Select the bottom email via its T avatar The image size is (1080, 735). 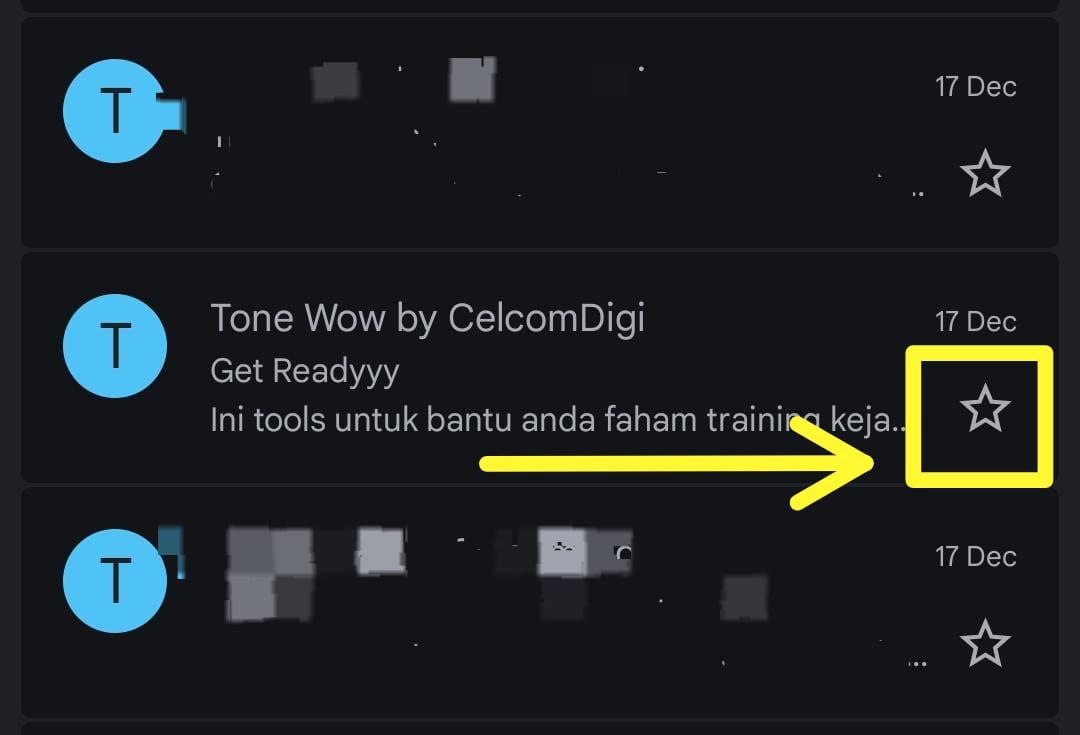(115, 581)
